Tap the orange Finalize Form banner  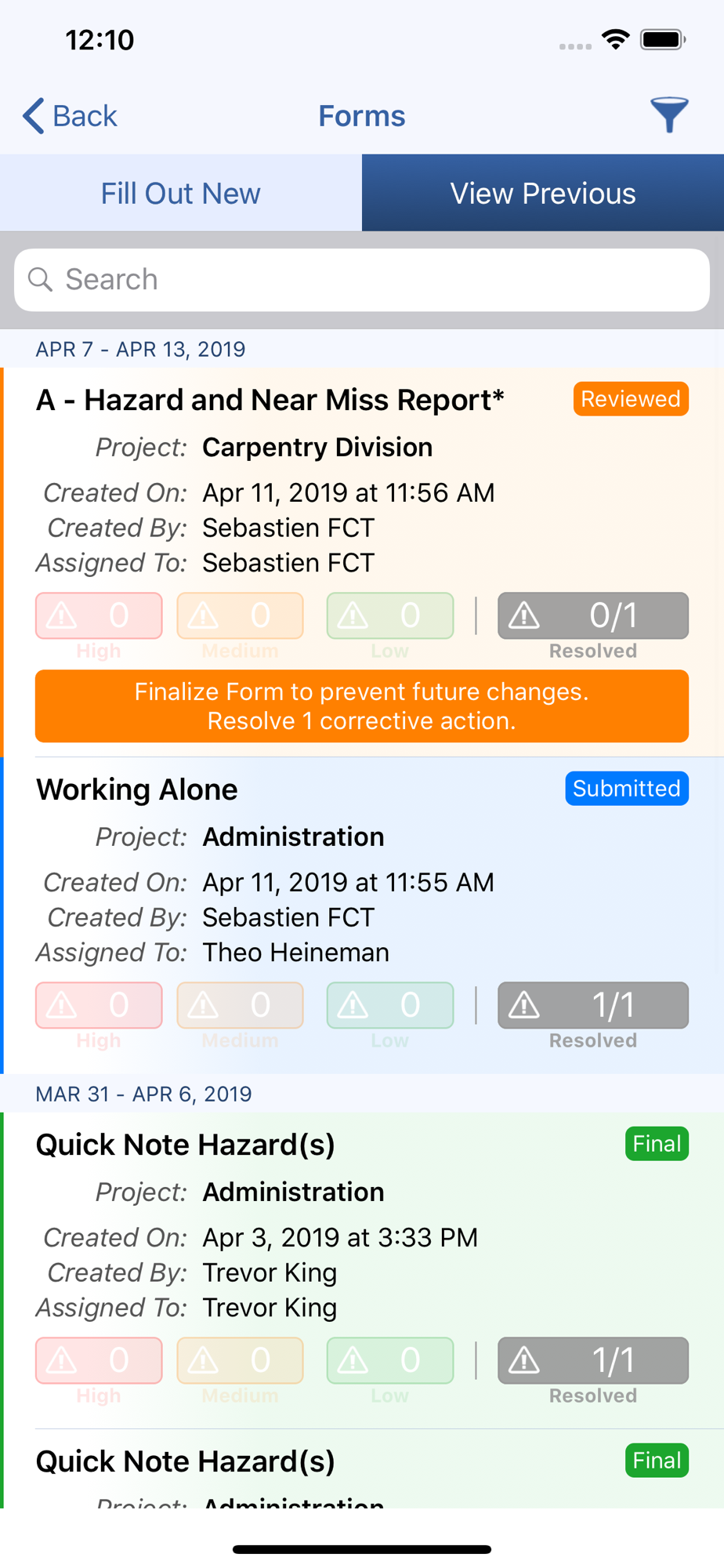click(x=362, y=706)
